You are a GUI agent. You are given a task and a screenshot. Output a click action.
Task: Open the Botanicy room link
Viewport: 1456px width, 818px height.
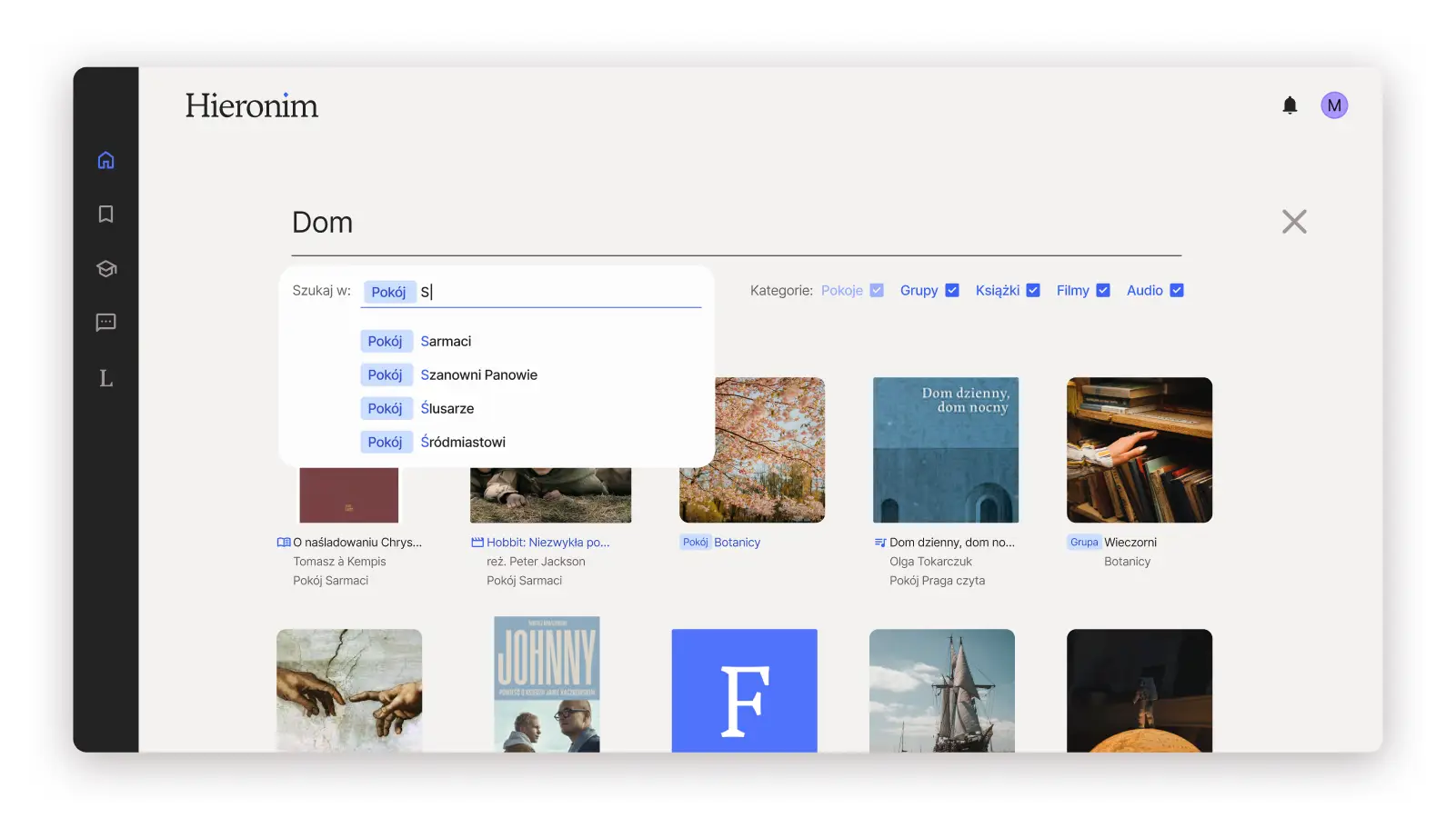point(737,543)
